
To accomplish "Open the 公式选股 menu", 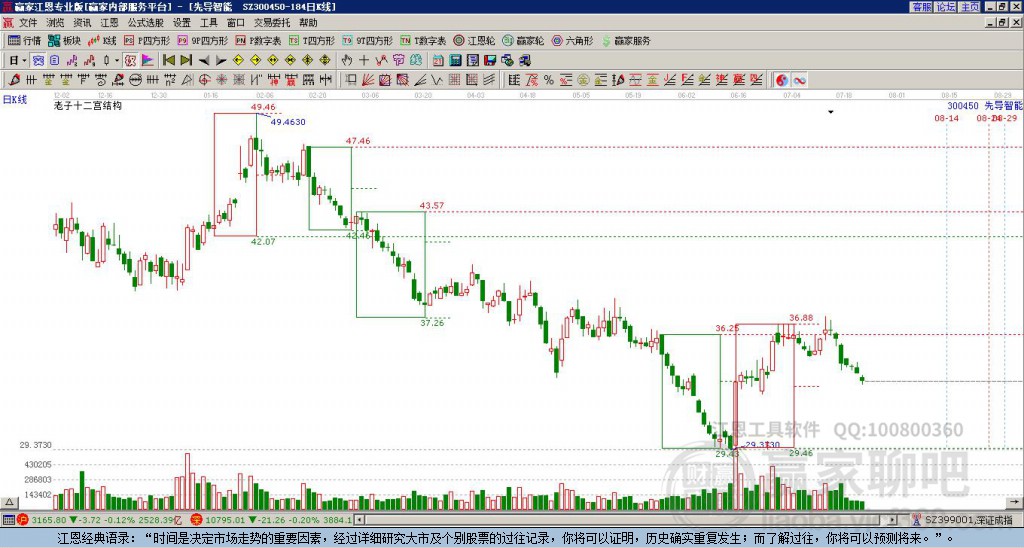I will 146,23.
